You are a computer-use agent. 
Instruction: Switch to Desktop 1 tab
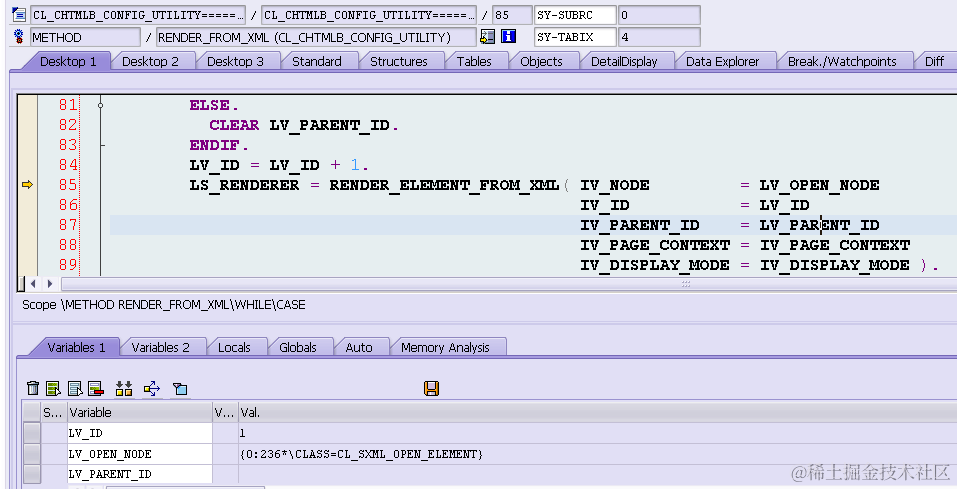(x=68, y=61)
